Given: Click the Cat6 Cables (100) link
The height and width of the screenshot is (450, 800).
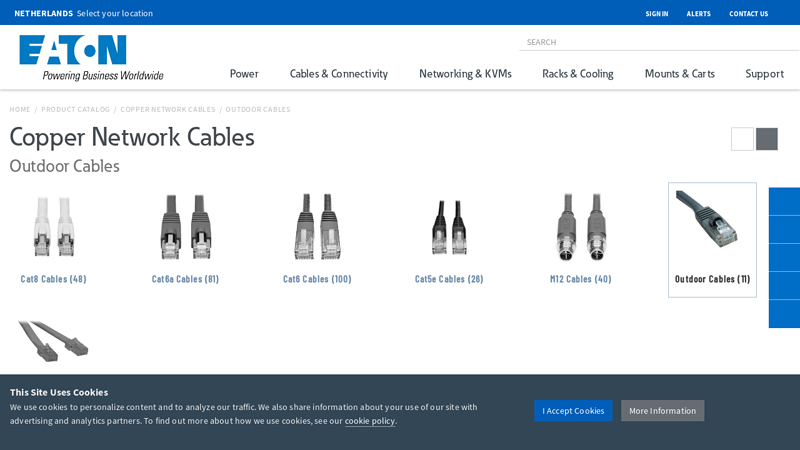Looking at the screenshot, I should coord(317,279).
